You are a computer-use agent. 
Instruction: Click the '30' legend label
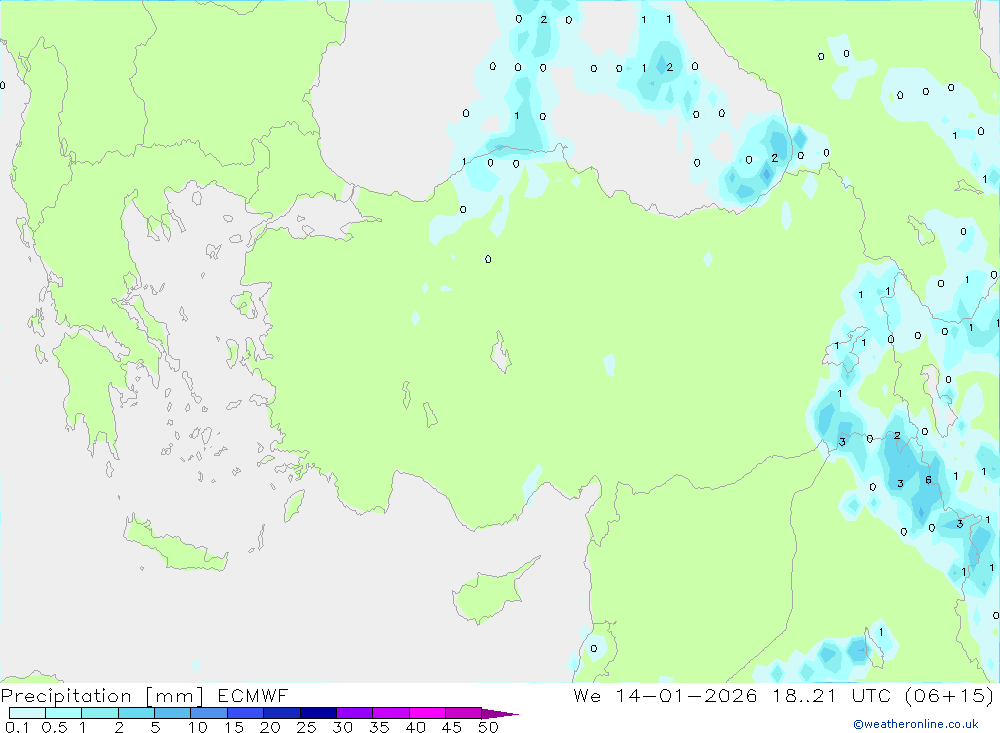point(342,727)
